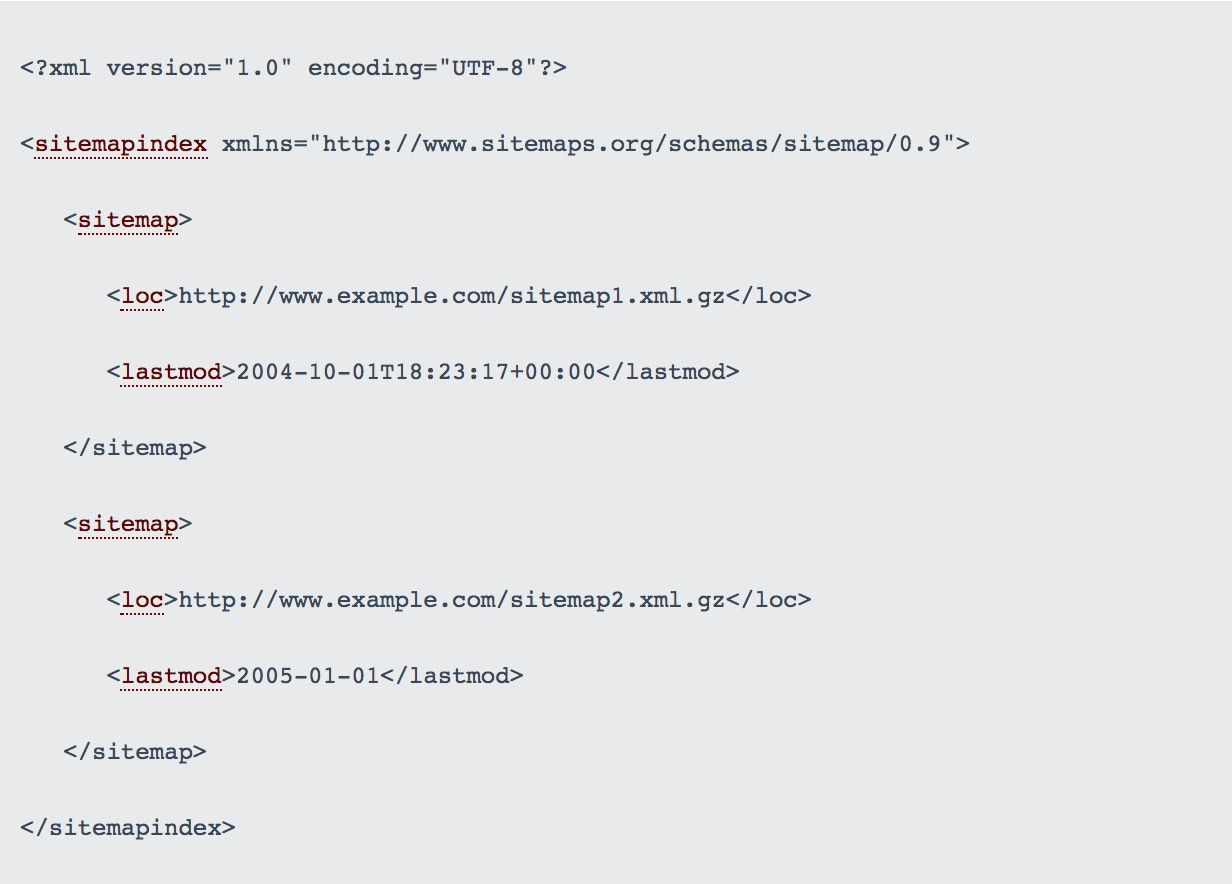Image resolution: width=1232 pixels, height=884 pixels.
Task: Click the XML version declaration line
Action: click(293, 69)
